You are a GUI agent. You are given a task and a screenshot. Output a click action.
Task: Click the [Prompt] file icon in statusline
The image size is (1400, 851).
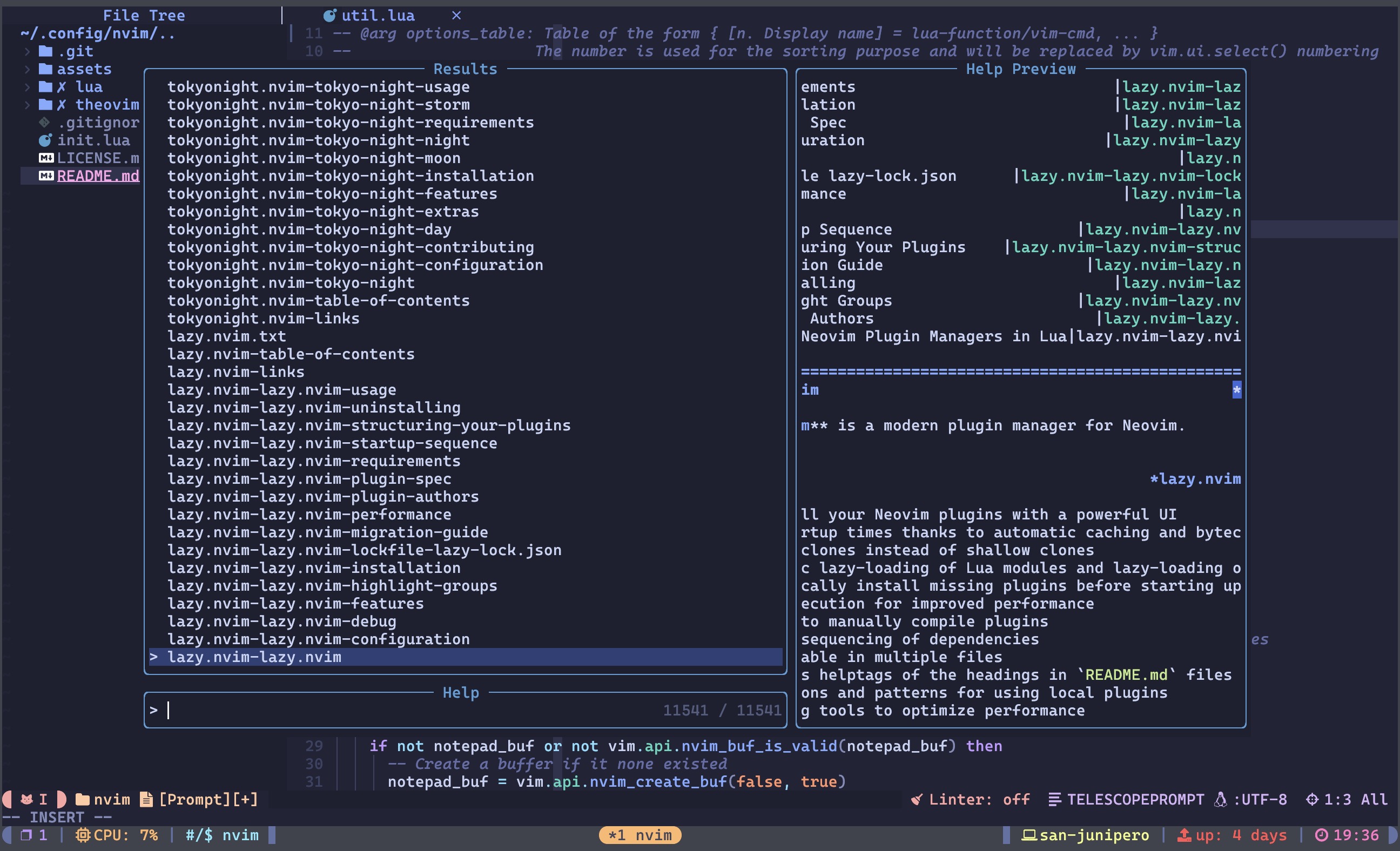pos(146,799)
